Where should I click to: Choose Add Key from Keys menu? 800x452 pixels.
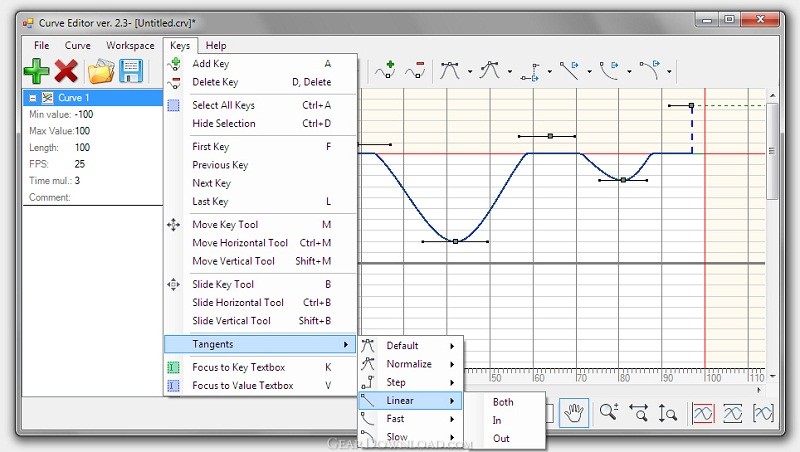tap(260, 64)
